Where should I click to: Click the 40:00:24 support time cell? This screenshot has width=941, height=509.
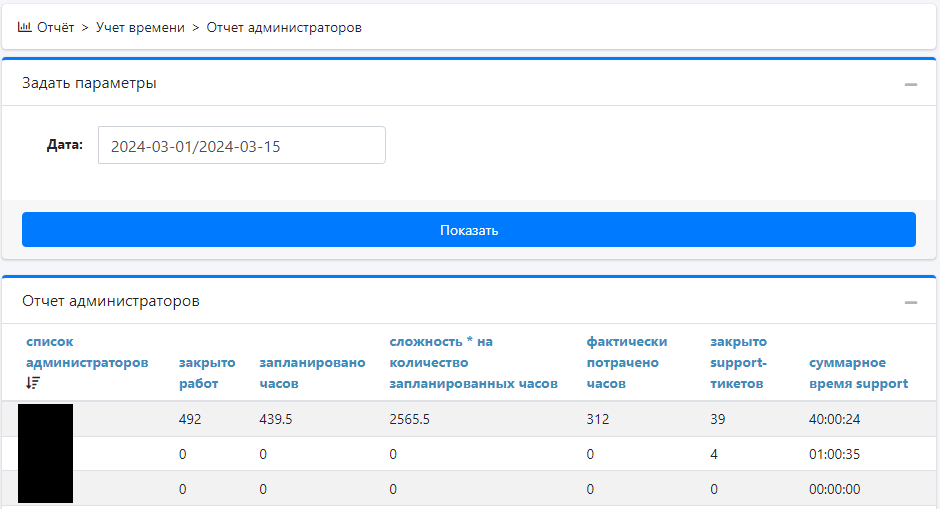tap(834, 420)
